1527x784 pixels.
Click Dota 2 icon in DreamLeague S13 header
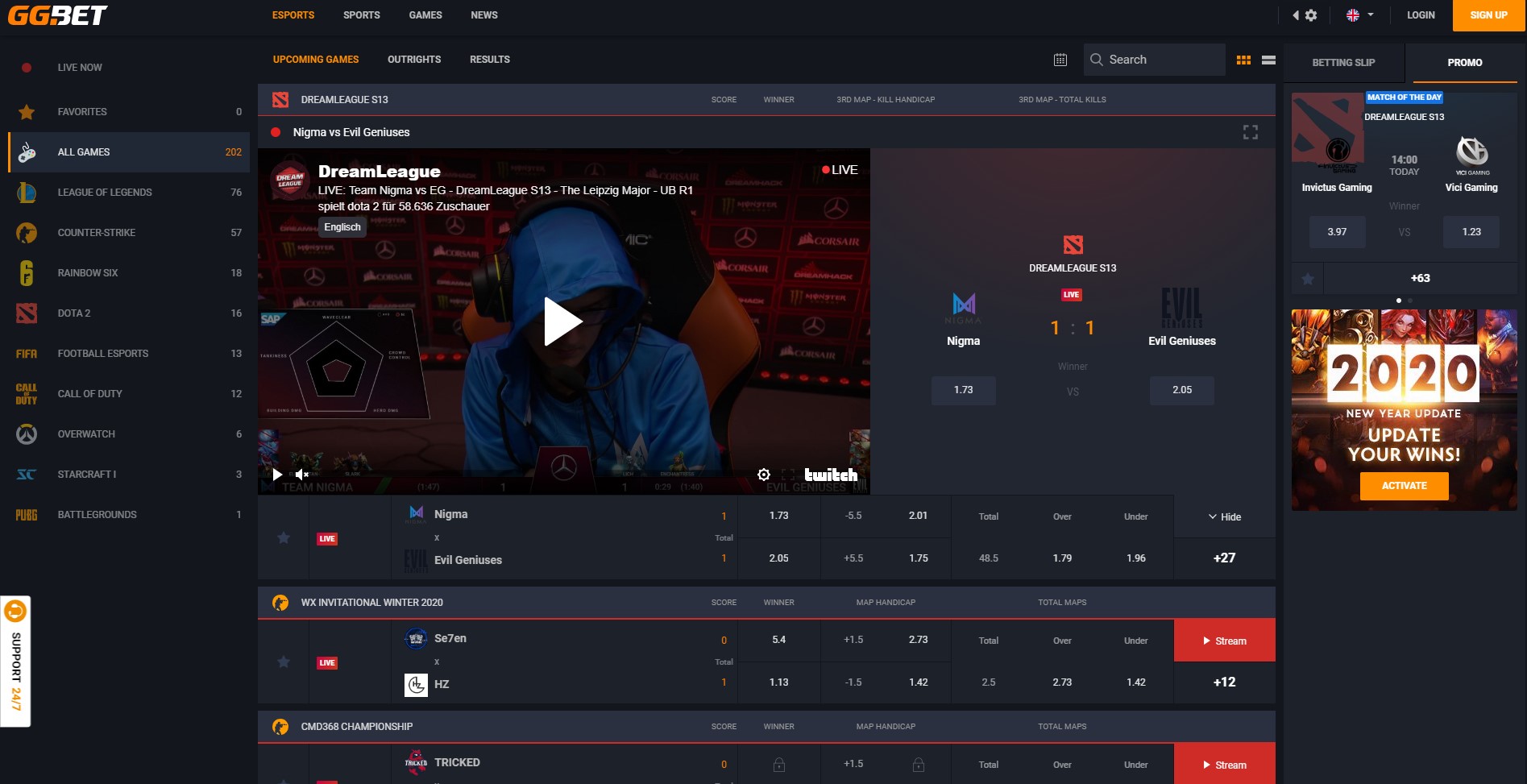coord(280,100)
